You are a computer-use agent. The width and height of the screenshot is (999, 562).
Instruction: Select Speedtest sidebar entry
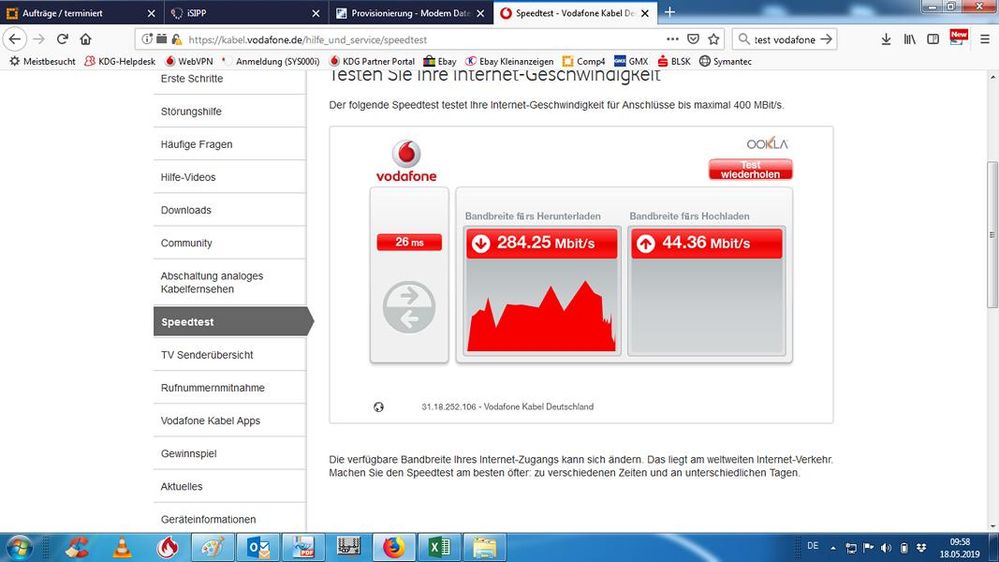tap(233, 321)
